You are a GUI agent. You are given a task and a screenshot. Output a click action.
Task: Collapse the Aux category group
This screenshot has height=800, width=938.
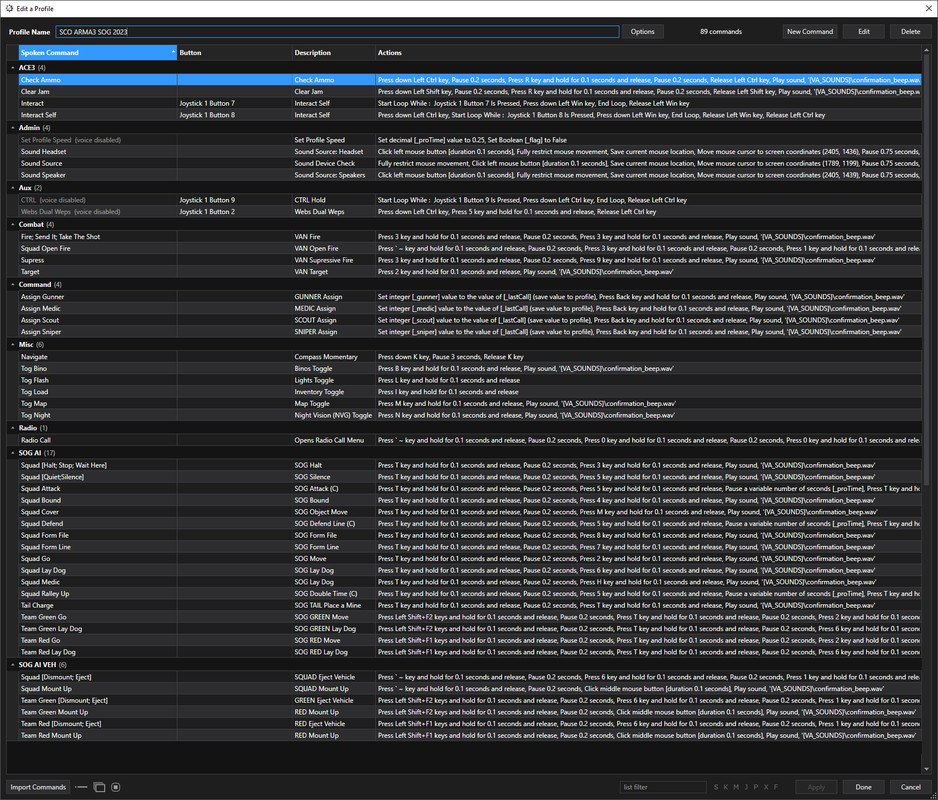[13, 188]
